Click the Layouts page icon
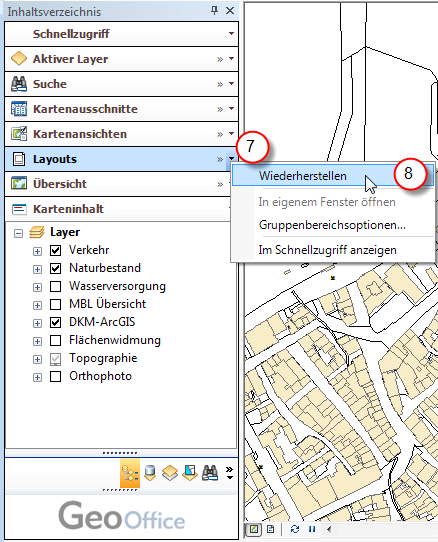 [x=19, y=159]
